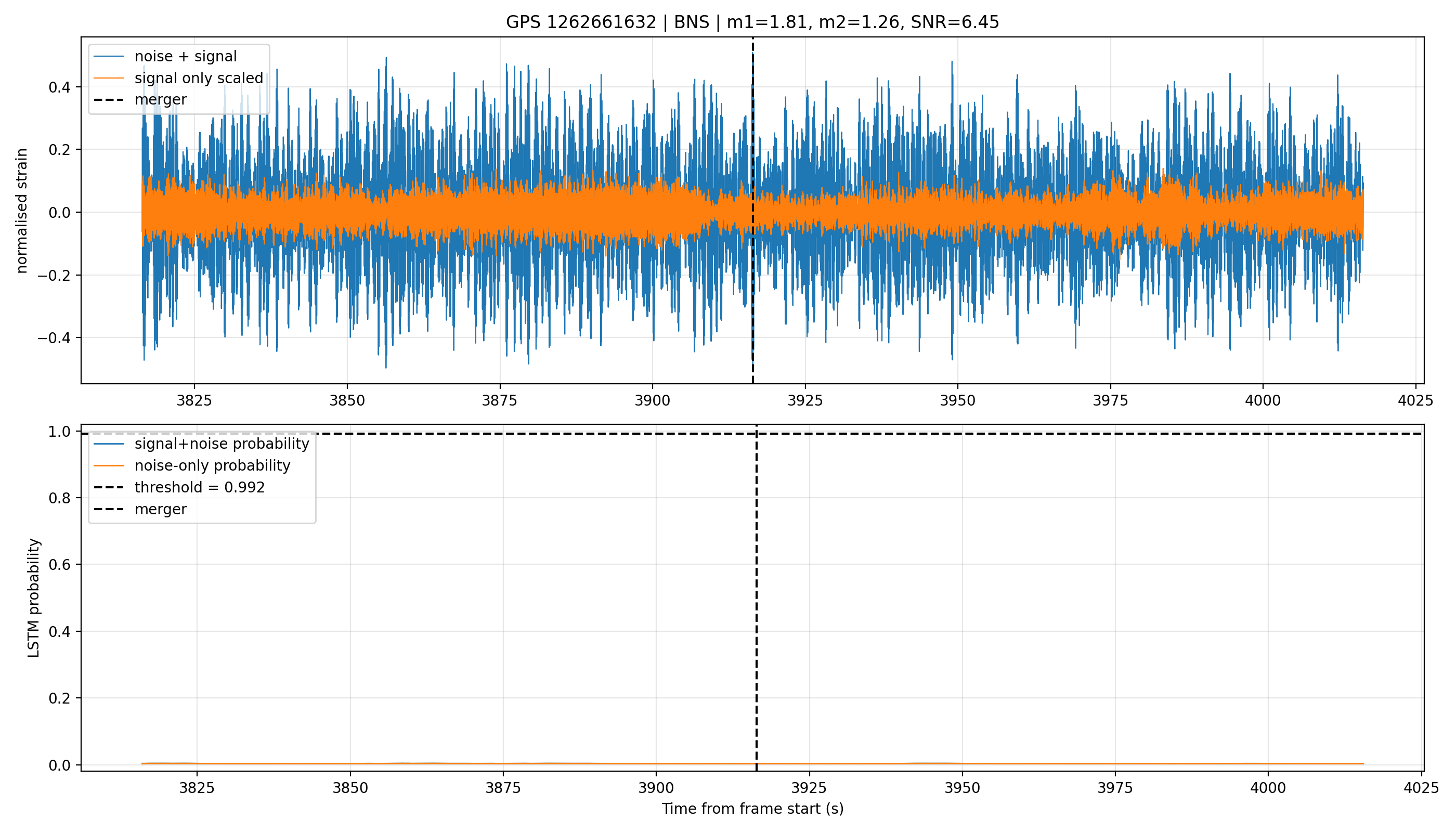
Task: Select 'noise + signal' legend entry
Action: point(186,57)
